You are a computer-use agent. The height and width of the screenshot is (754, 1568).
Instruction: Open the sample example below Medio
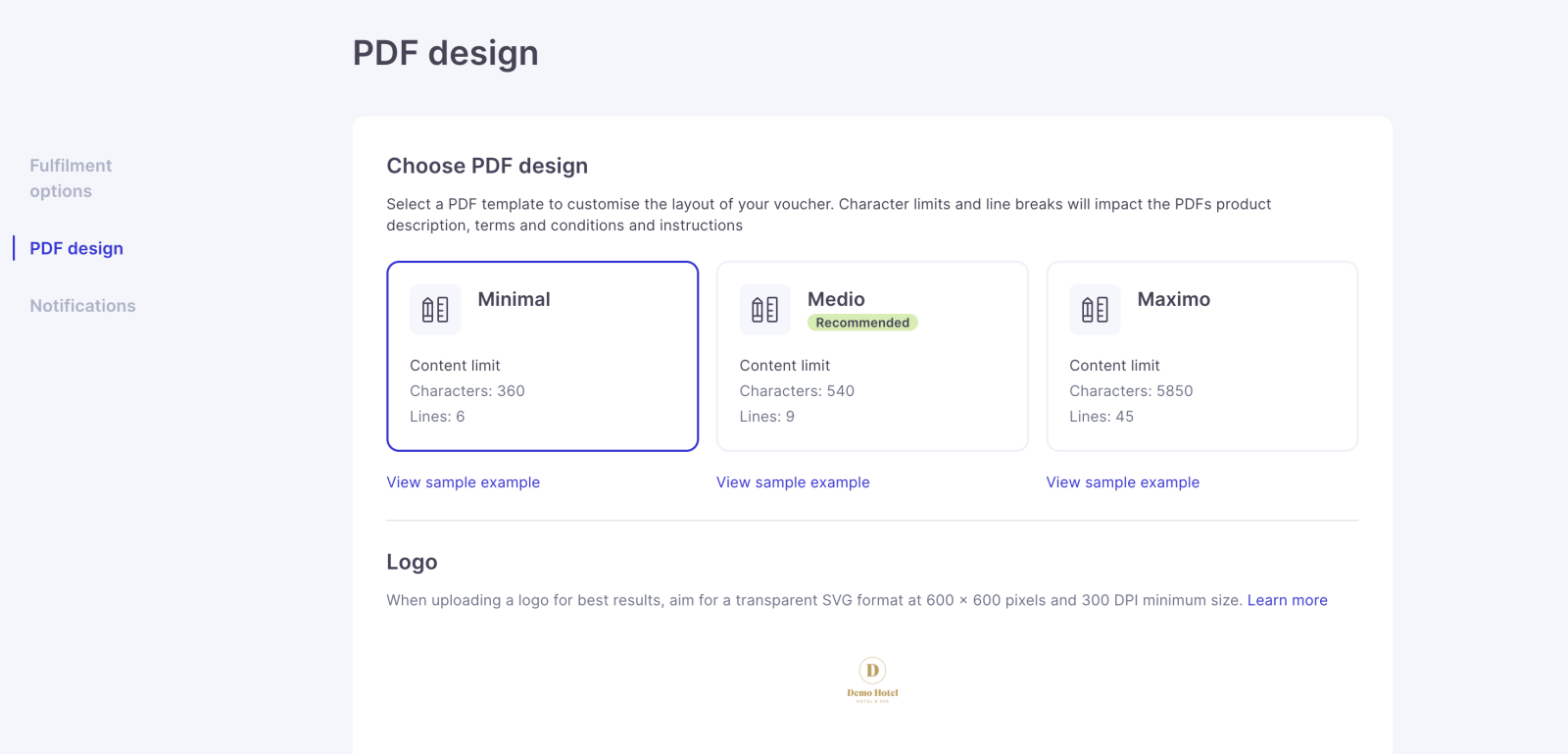pyautogui.click(x=793, y=482)
